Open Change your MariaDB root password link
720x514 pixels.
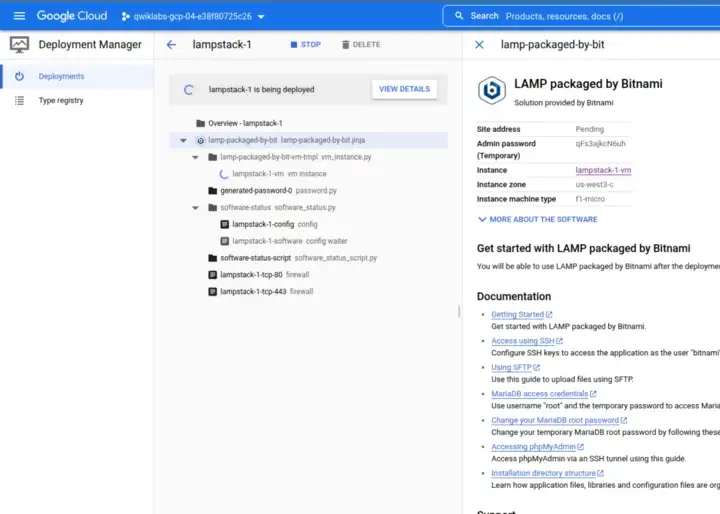(559, 420)
